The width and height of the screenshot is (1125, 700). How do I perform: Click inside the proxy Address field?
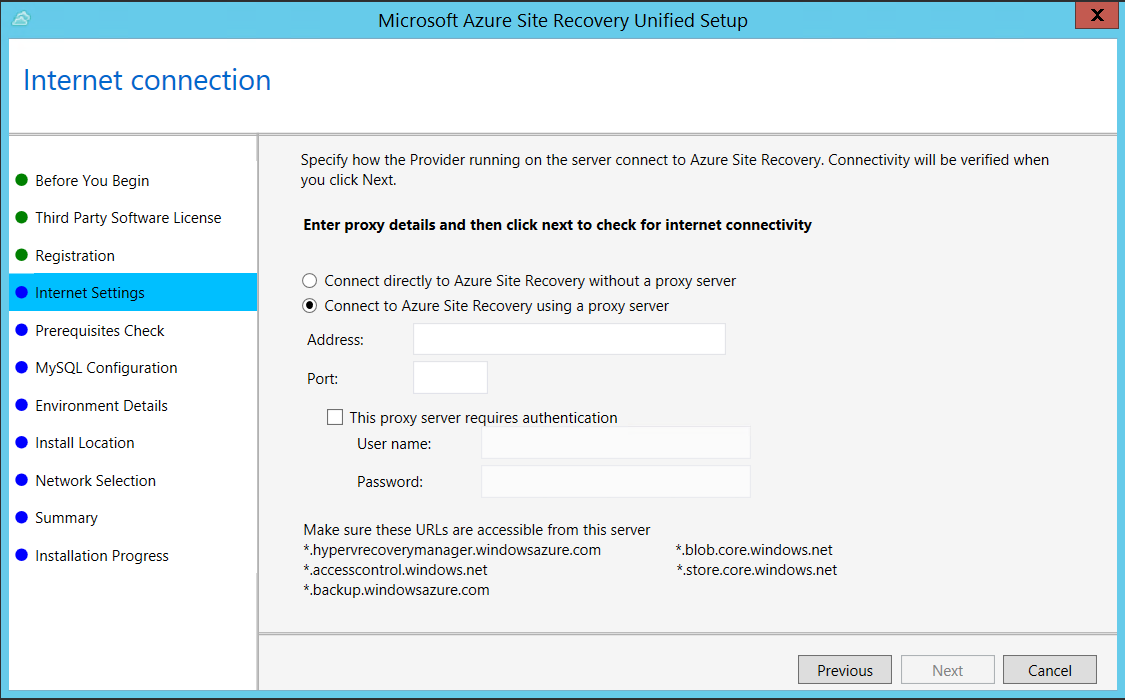click(568, 339)
